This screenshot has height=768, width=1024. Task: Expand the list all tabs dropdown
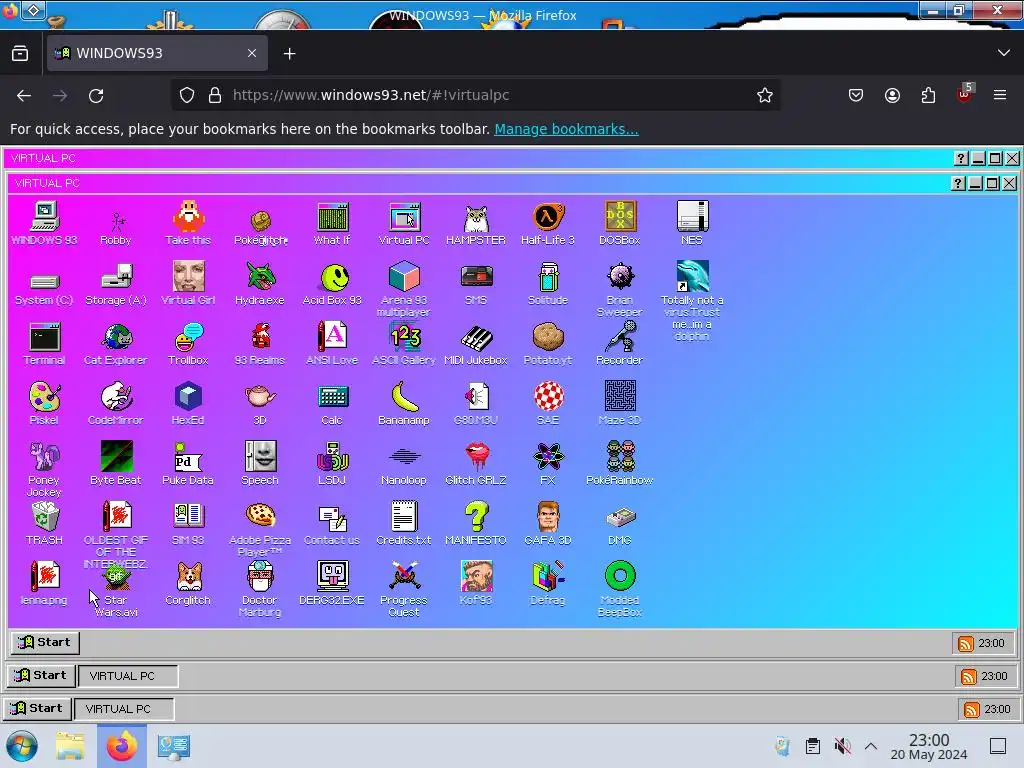pyautogui.click(x=1004, y=53)
